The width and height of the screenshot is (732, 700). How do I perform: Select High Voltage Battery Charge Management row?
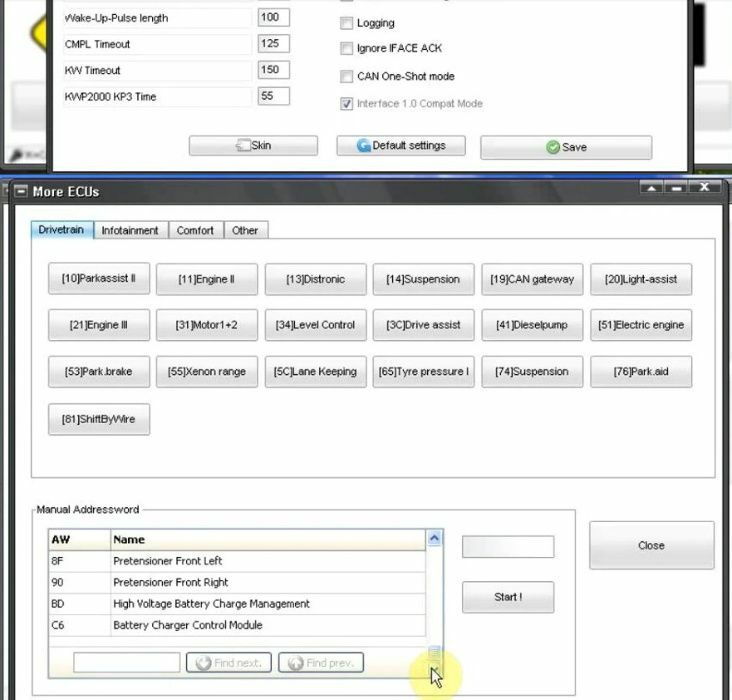click(x=237, y=604)
